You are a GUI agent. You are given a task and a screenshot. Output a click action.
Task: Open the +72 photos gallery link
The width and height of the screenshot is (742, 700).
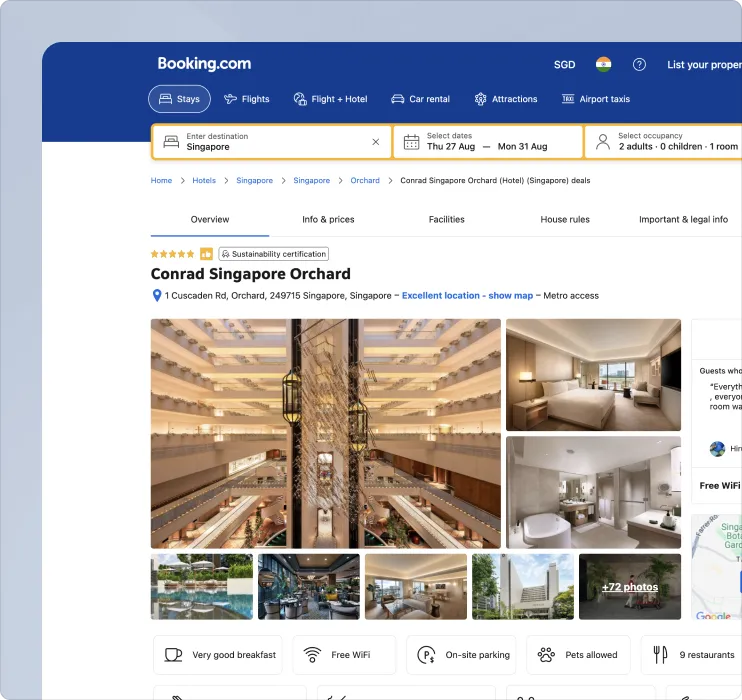(630, 587)
